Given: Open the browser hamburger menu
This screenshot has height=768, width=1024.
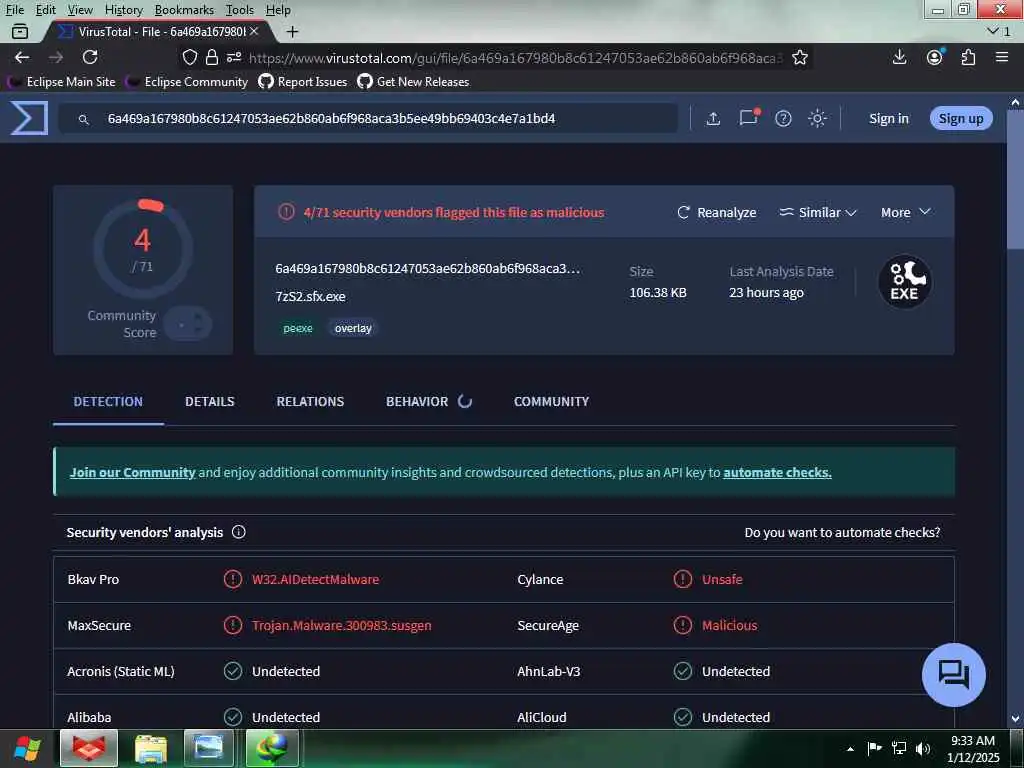Looking at the screenshot, I should [x=1002, y=57].
